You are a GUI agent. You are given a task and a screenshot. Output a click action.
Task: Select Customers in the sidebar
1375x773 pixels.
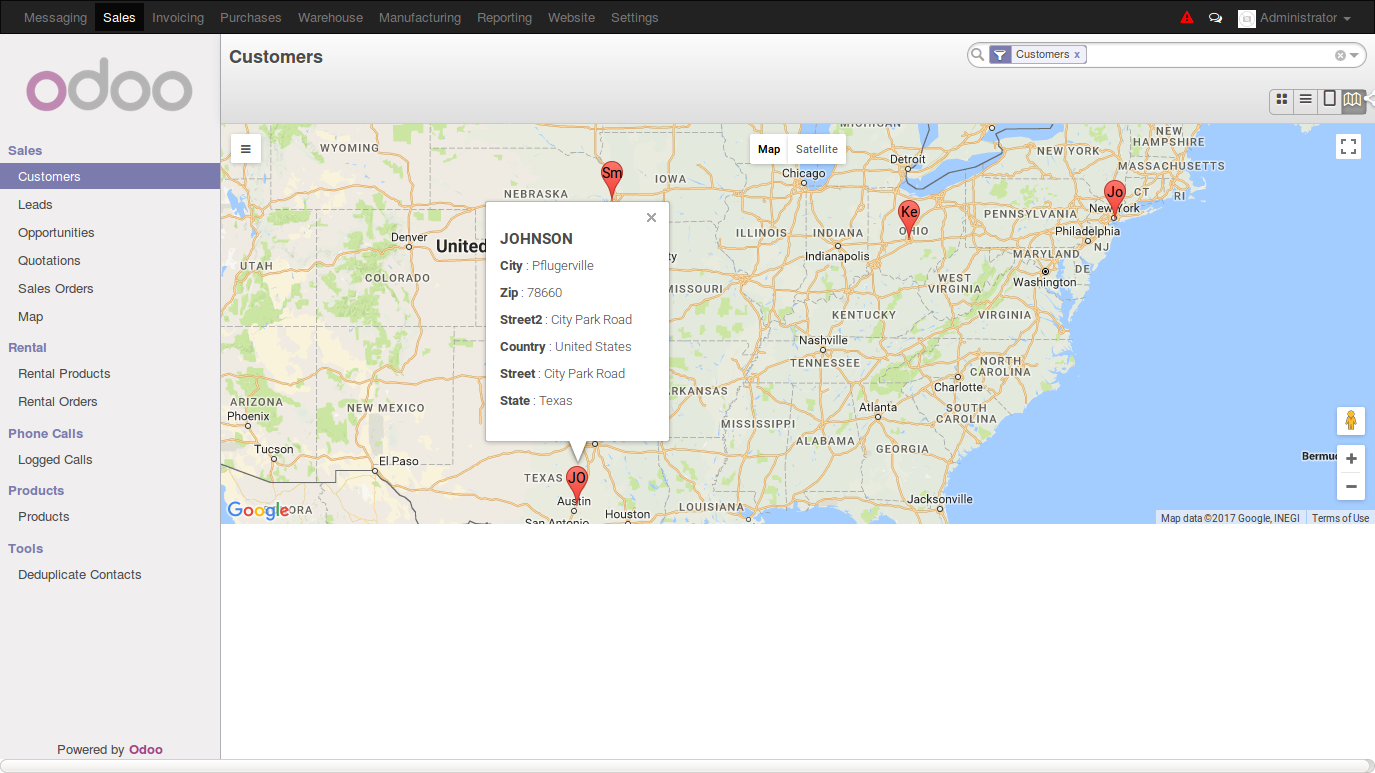pos(110,177)
